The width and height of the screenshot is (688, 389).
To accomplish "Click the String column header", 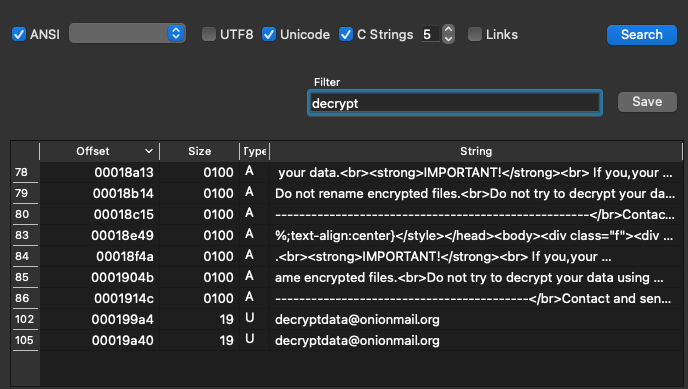I will point(476,151).
